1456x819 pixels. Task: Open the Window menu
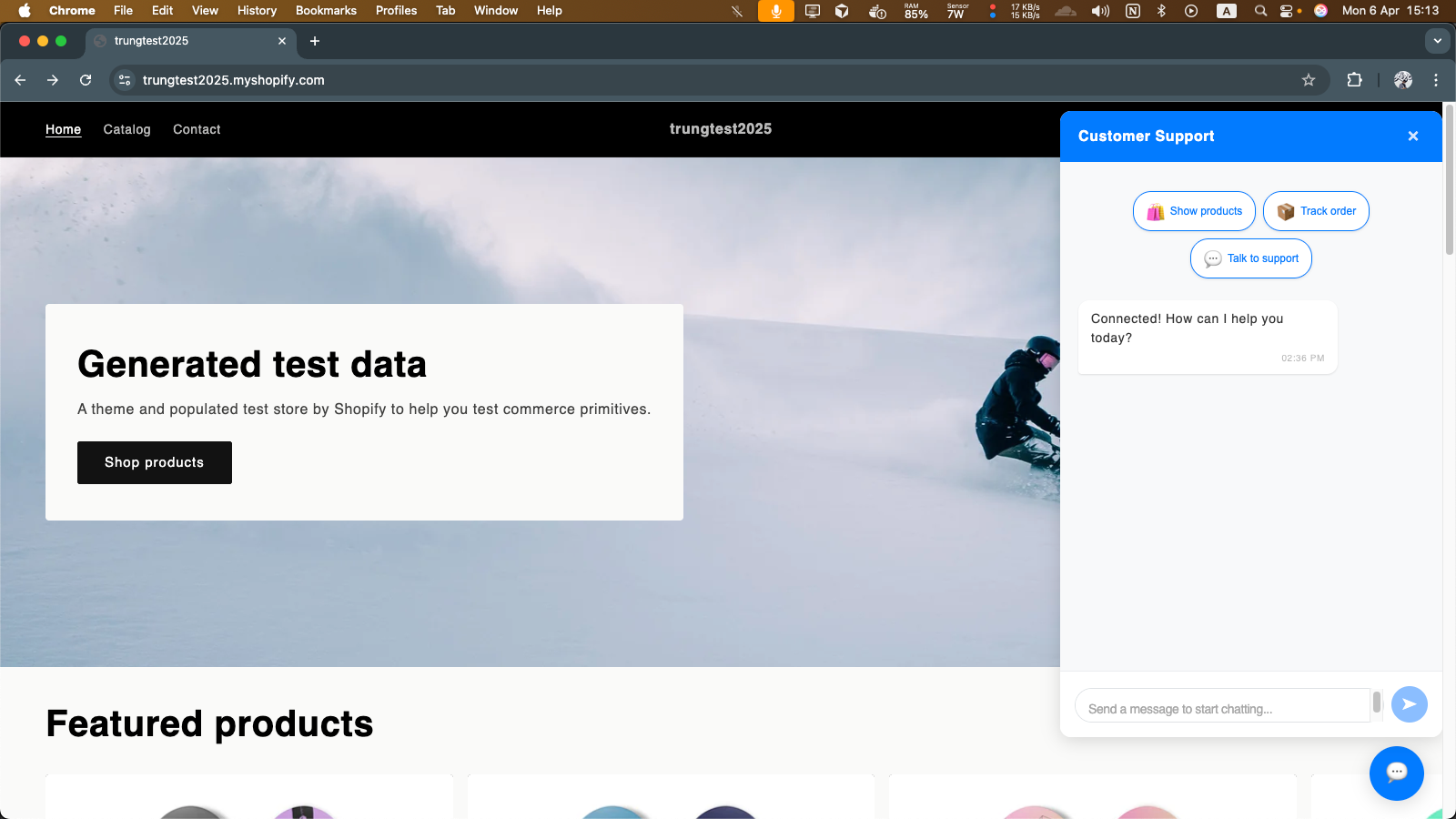(496, 11)
